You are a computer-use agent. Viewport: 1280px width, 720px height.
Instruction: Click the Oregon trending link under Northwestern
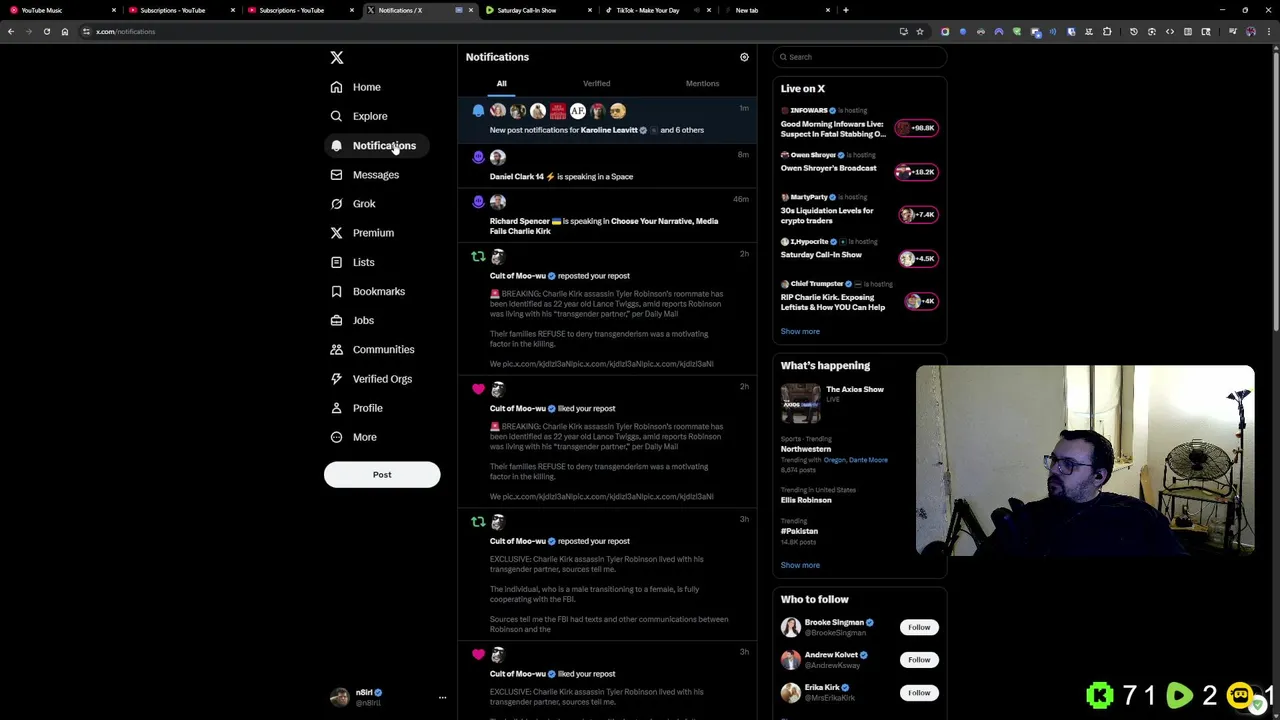point(835,460)
